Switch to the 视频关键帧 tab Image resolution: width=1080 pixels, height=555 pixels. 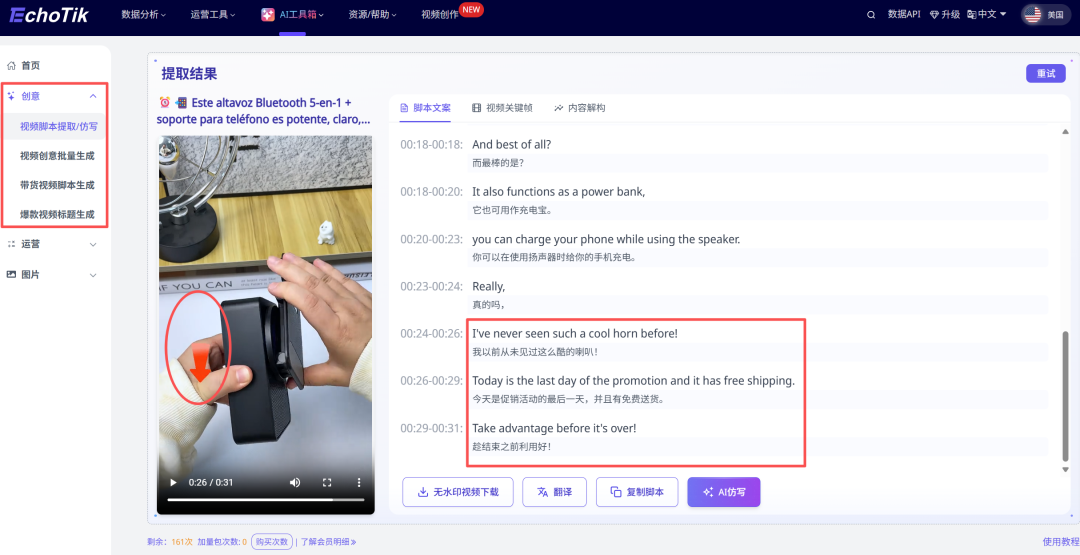pyautogui.click(x=502, y=108)
